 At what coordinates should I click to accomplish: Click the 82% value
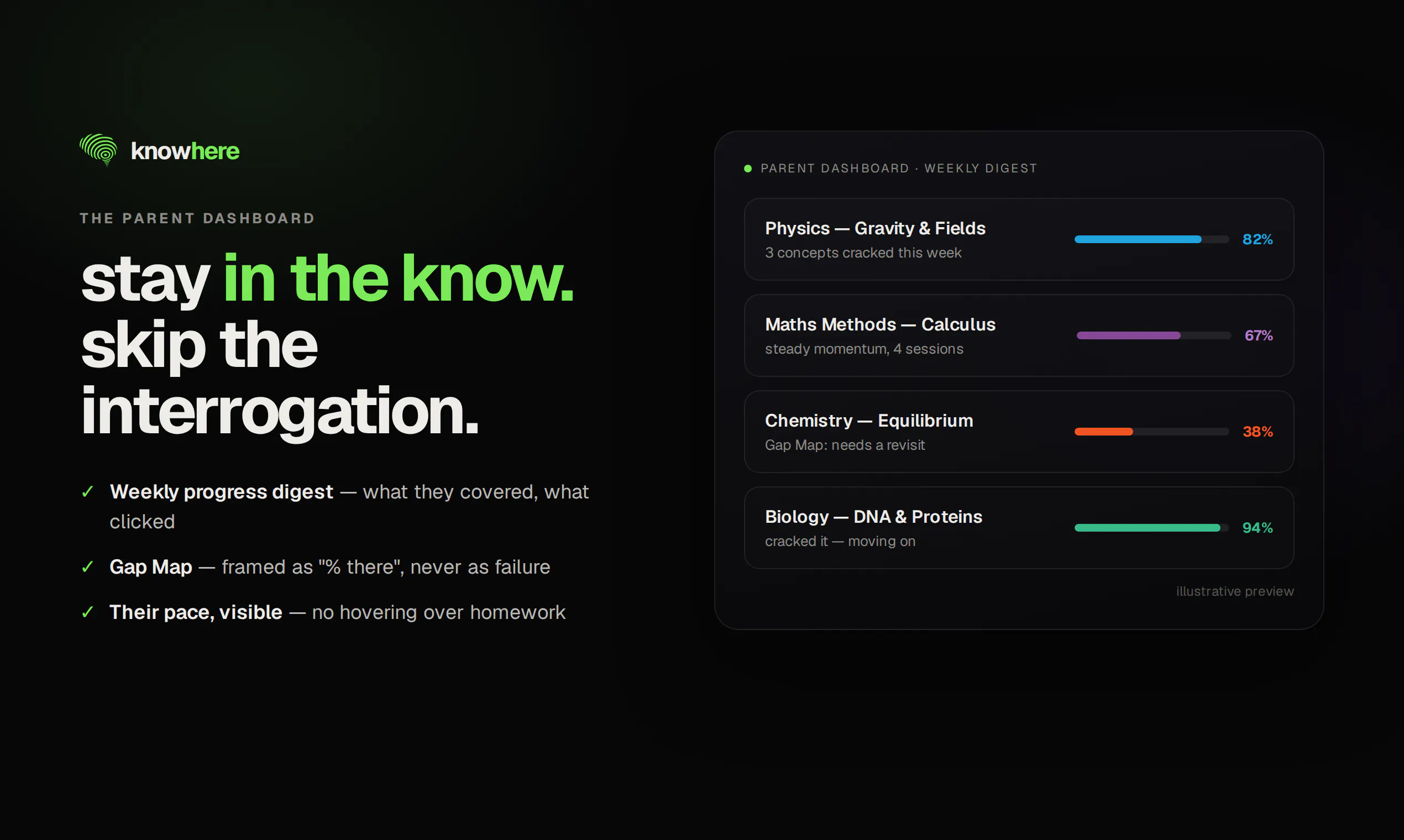click(x=1258, y=239)
